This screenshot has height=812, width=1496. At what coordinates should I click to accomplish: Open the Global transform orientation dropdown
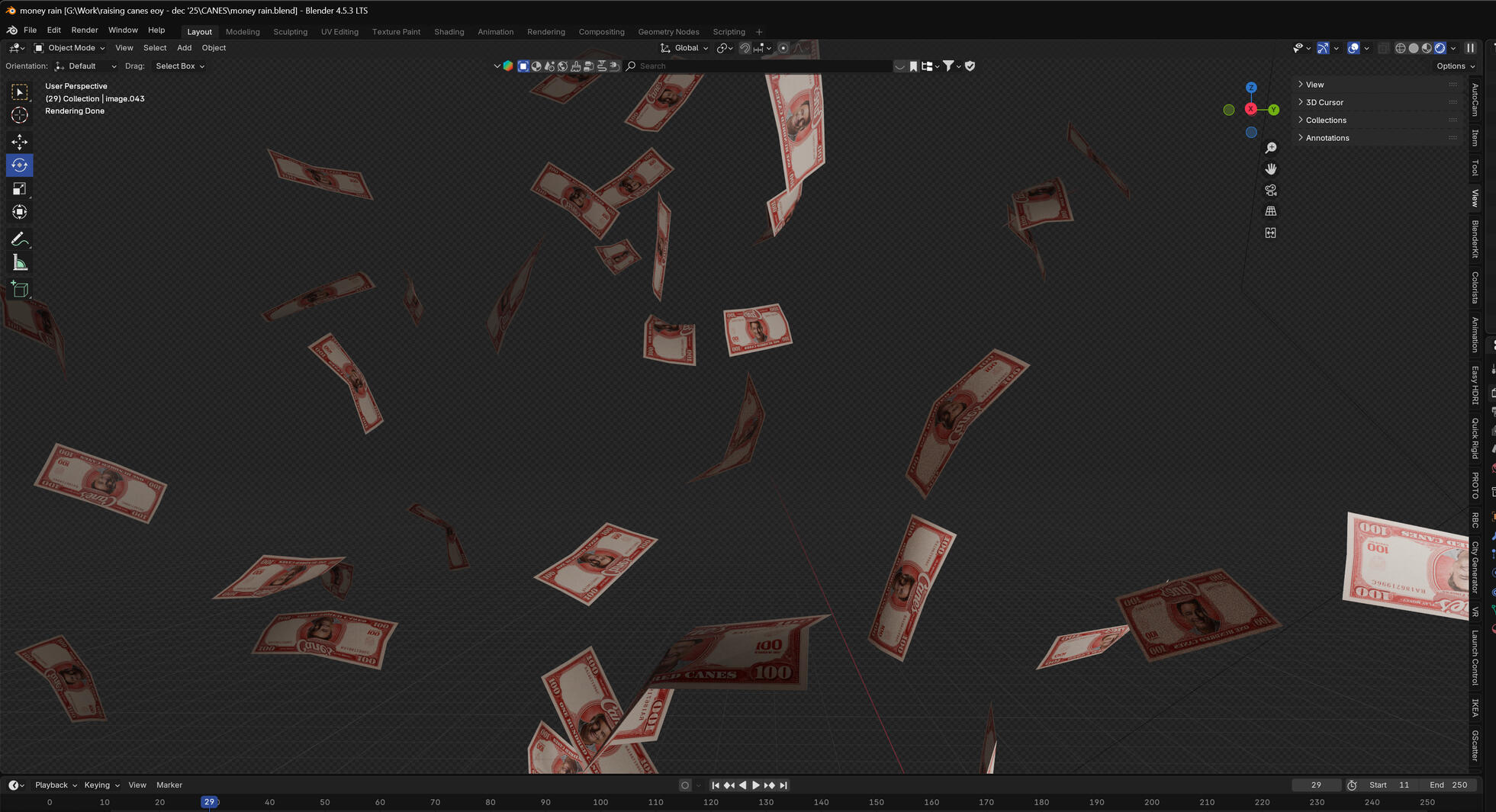pyautogui.click(x=684, y=47)
